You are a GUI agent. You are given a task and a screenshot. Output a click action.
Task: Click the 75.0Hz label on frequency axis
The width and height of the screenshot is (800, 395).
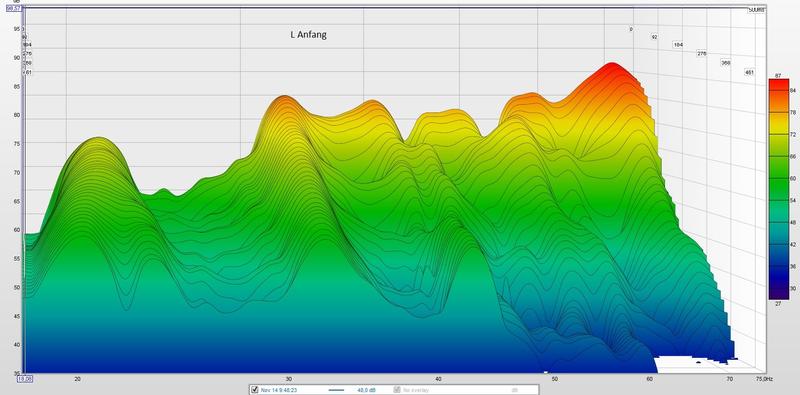(x=764, y=379)
